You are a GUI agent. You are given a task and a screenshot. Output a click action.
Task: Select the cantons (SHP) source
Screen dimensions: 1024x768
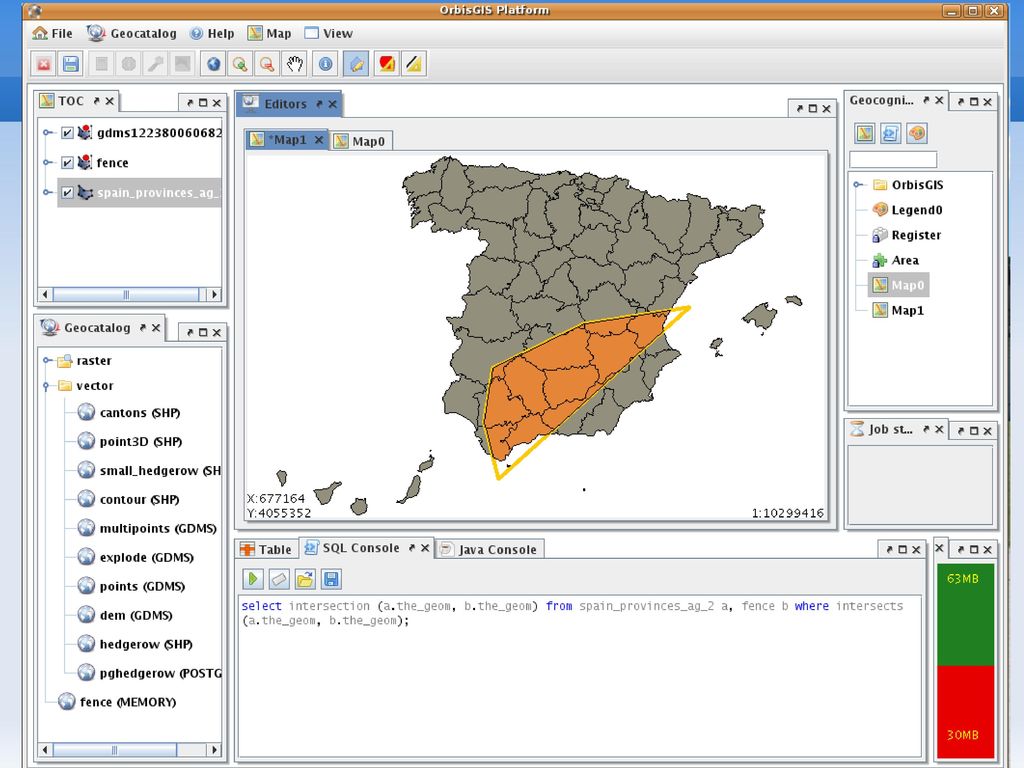pyautogui.click(x=129, y=413)
